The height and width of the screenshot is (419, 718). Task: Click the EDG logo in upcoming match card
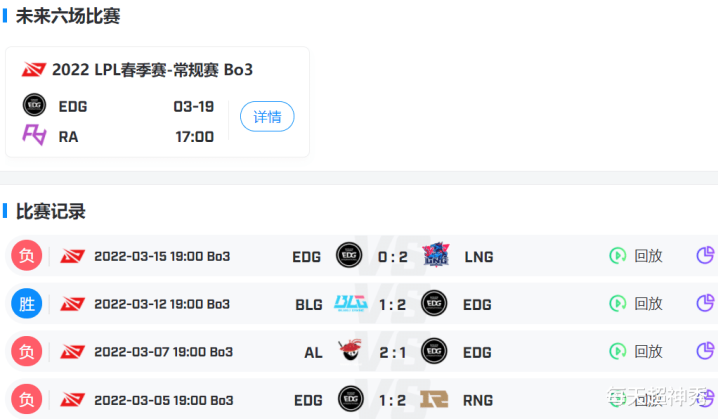pyautogui.click(x=34, y=105)
